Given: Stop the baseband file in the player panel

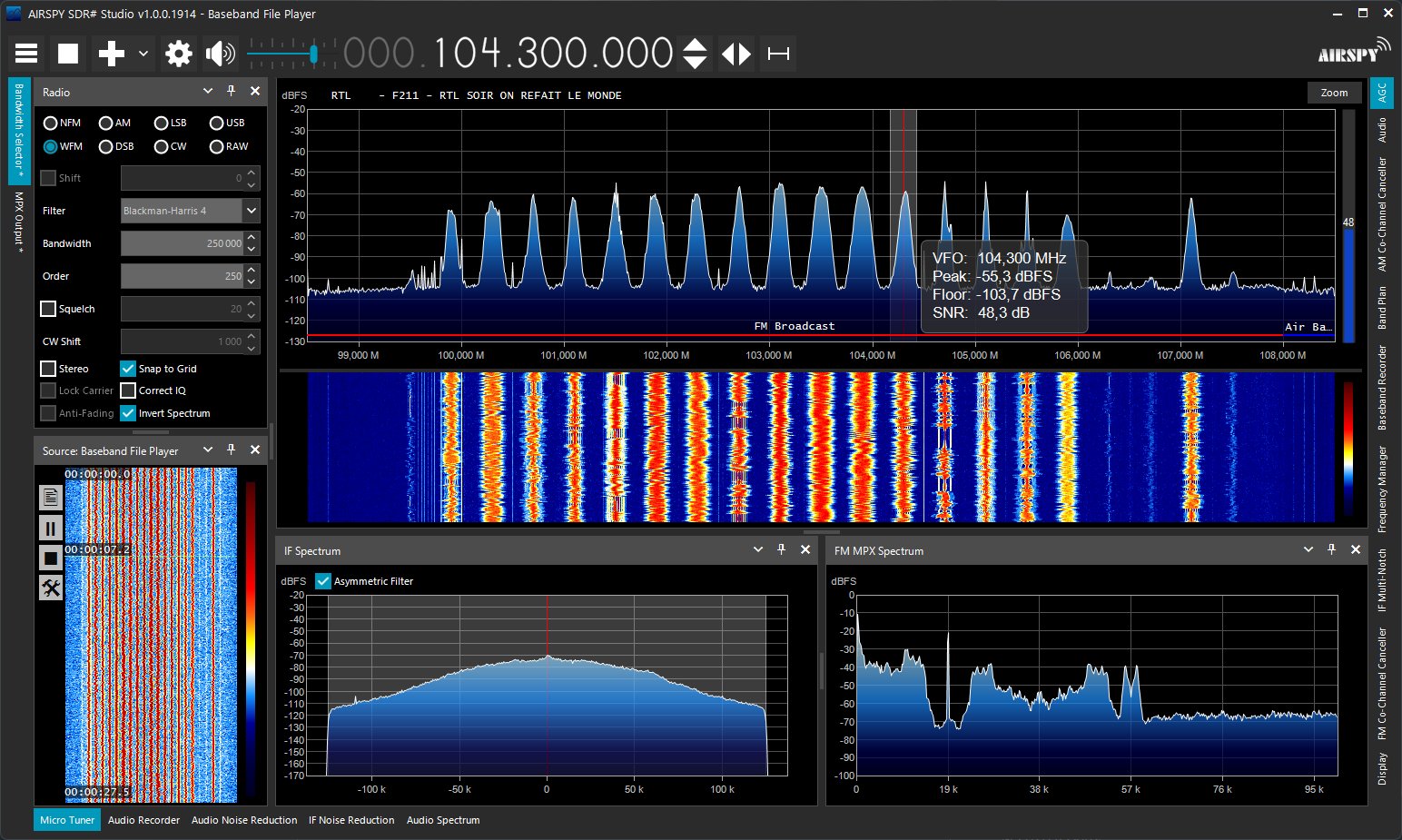Looking at the screenshot, I should point(51,558).
